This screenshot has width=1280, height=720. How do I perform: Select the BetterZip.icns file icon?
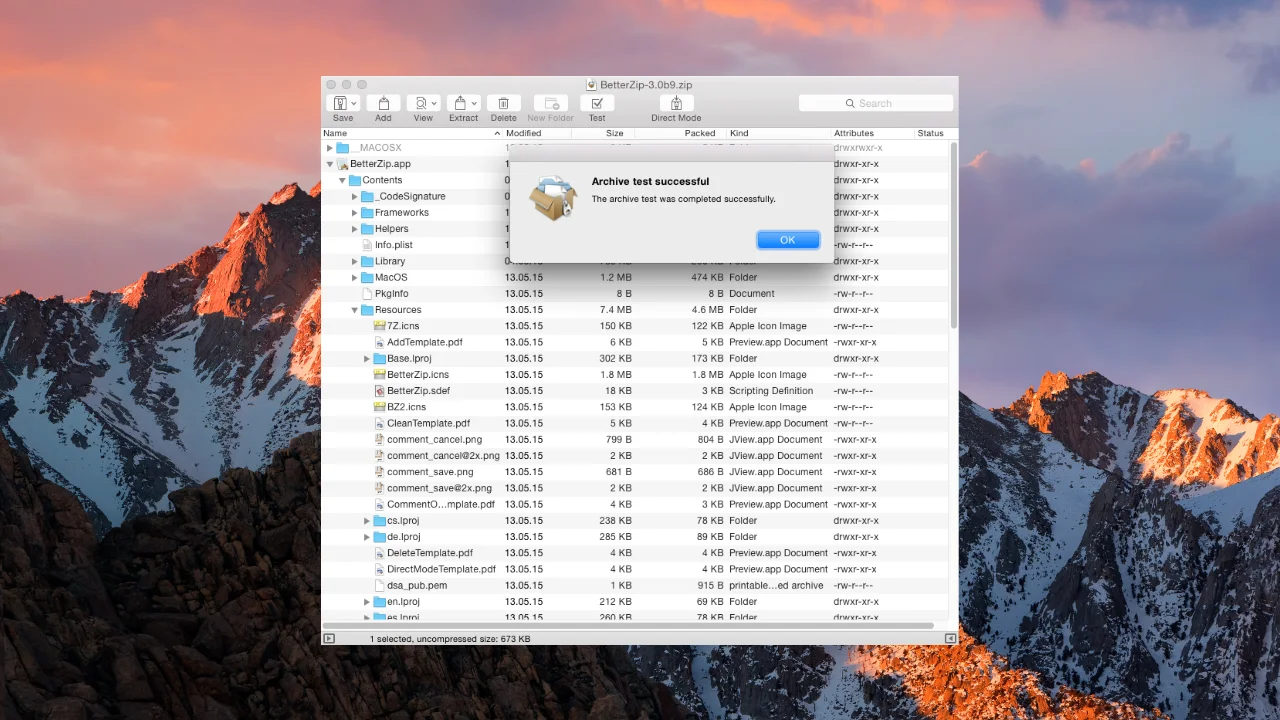coord(379,375)
